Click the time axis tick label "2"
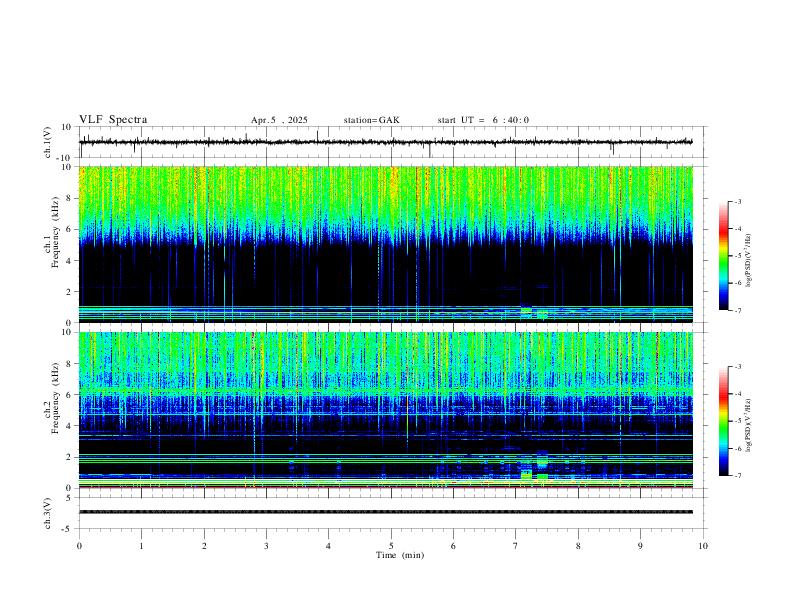 [x=204, y=546]
